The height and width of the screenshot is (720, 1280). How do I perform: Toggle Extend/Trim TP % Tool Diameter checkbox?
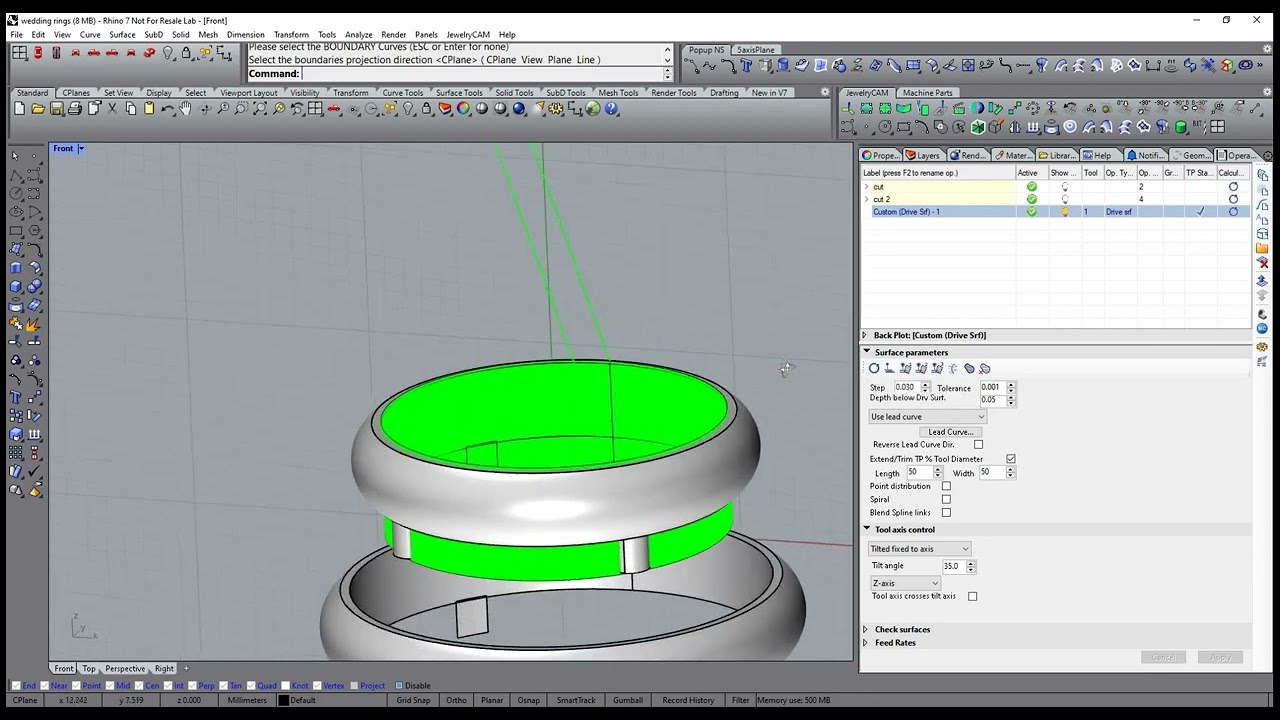pos(1011,459)
